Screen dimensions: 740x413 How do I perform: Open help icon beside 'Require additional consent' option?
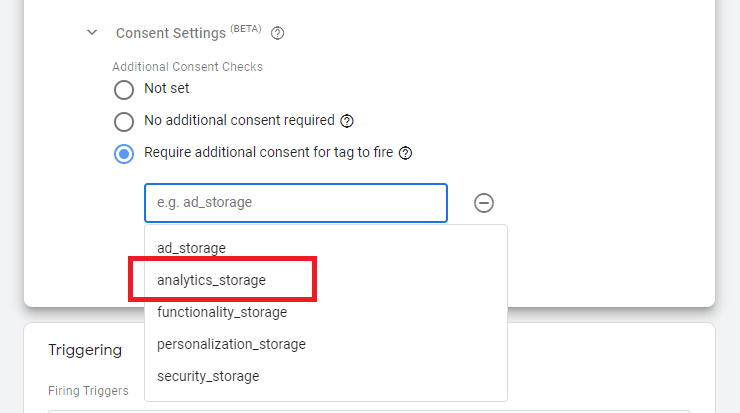click(x=406, y=154)
